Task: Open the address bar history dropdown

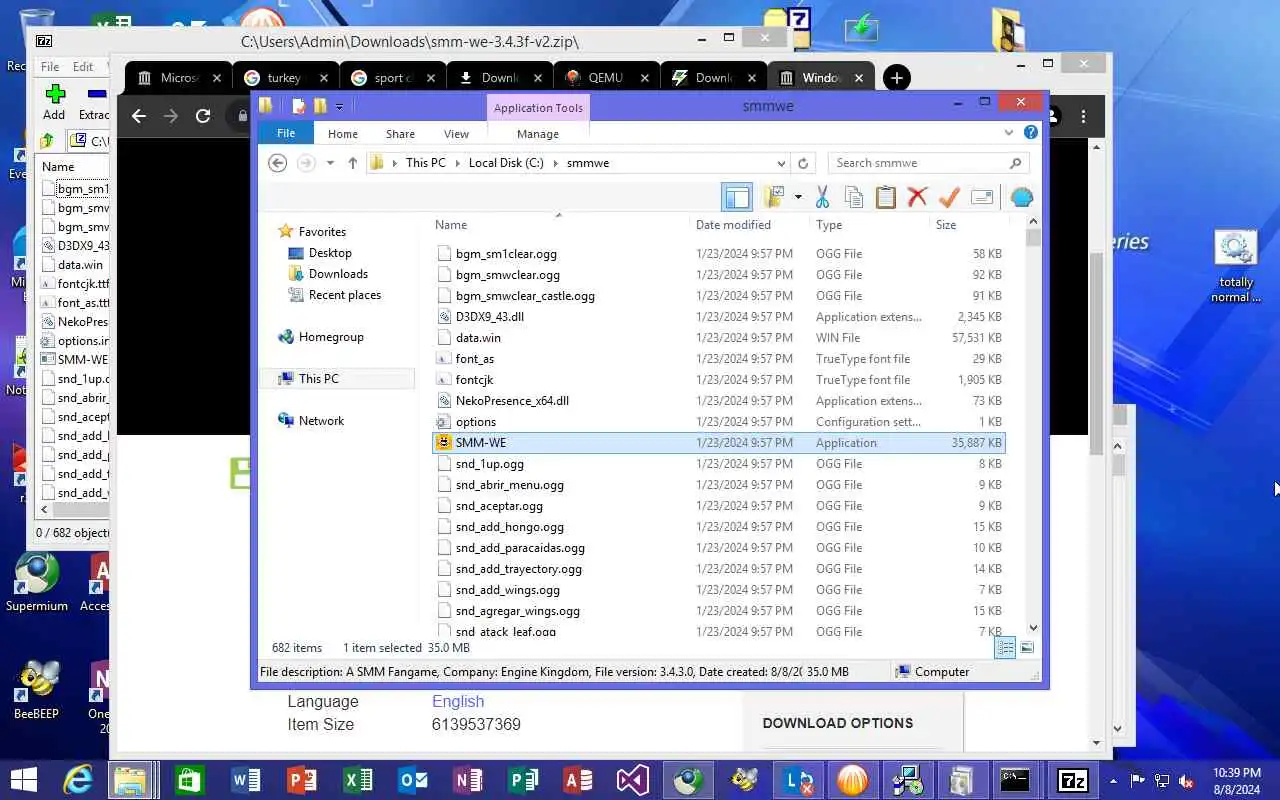Action: (x=781, y=163)
